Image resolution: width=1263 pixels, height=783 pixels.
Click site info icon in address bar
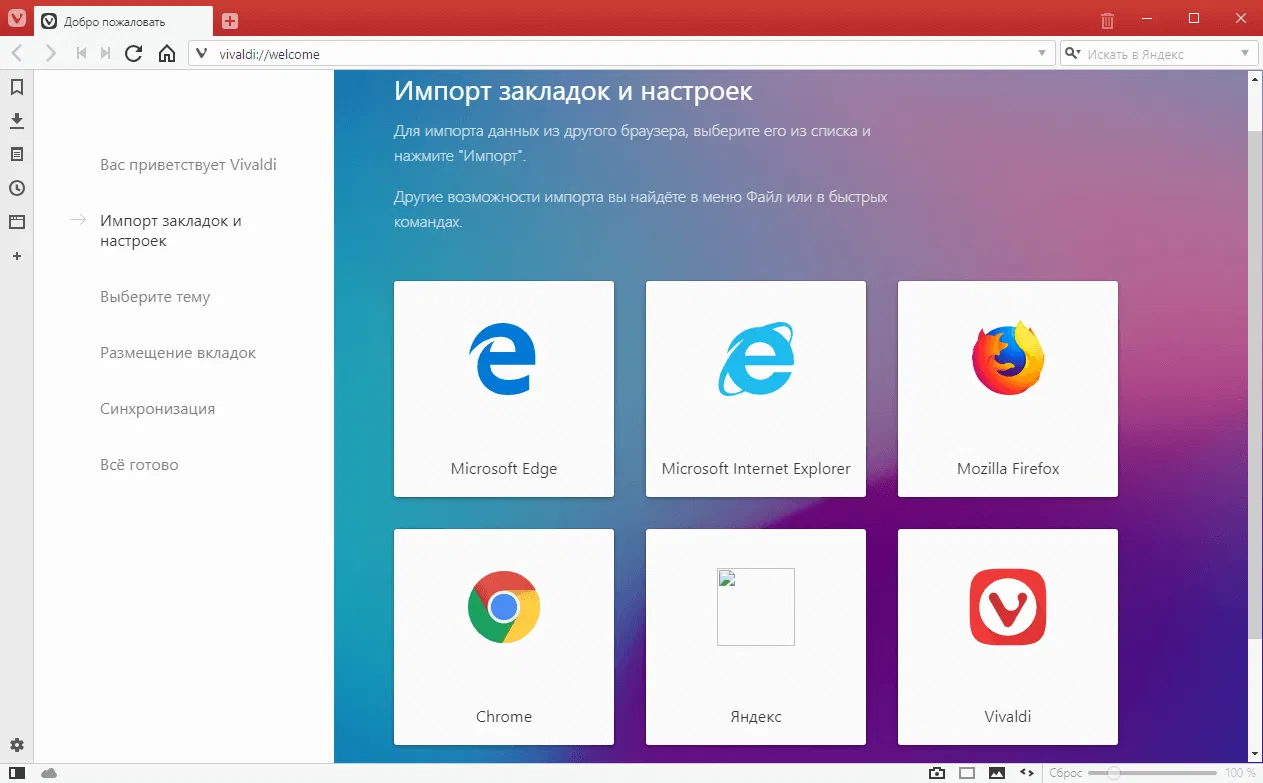point(202,54)
